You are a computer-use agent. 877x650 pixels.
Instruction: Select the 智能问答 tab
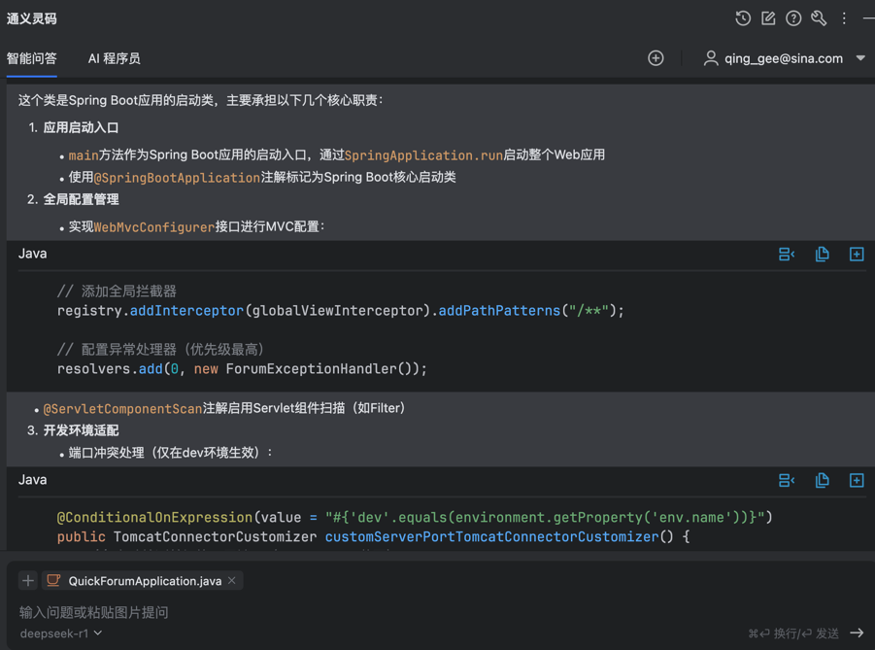point(32,59)
